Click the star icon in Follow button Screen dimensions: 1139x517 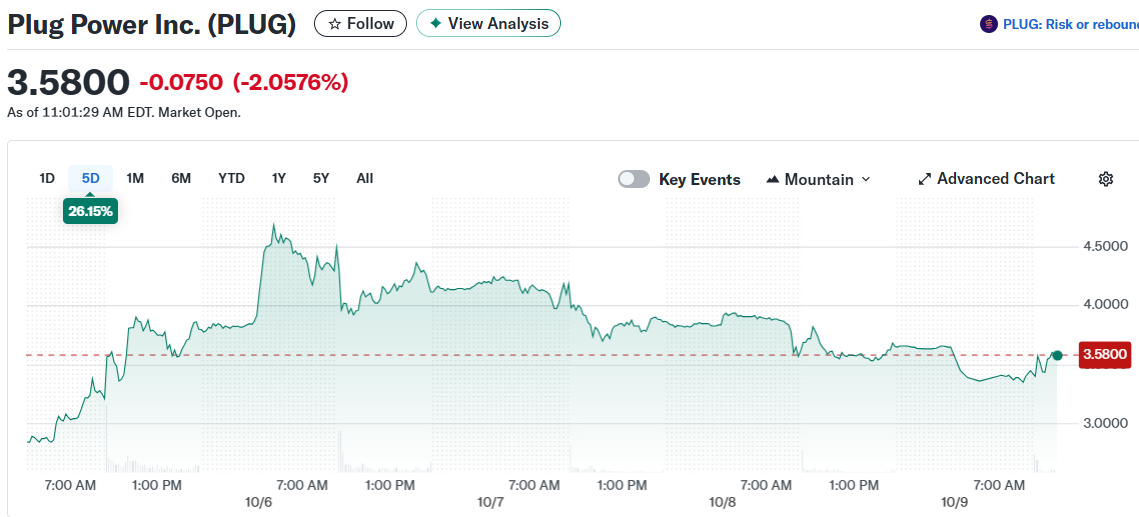[335, 23]
